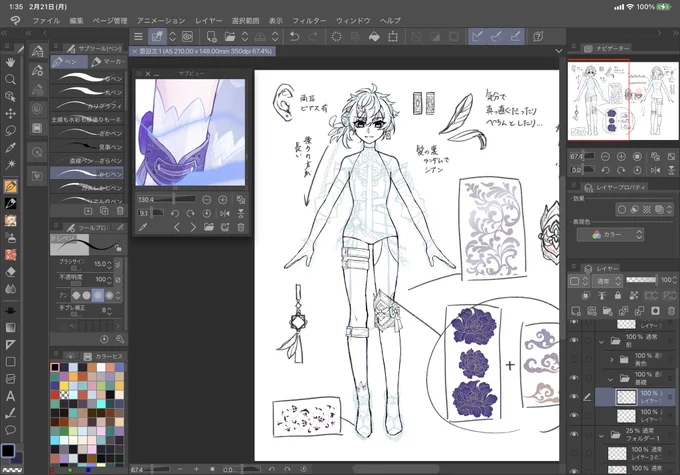680x475 pixels.
Task: Select the Eraser tool
Action: click(10, 272)
